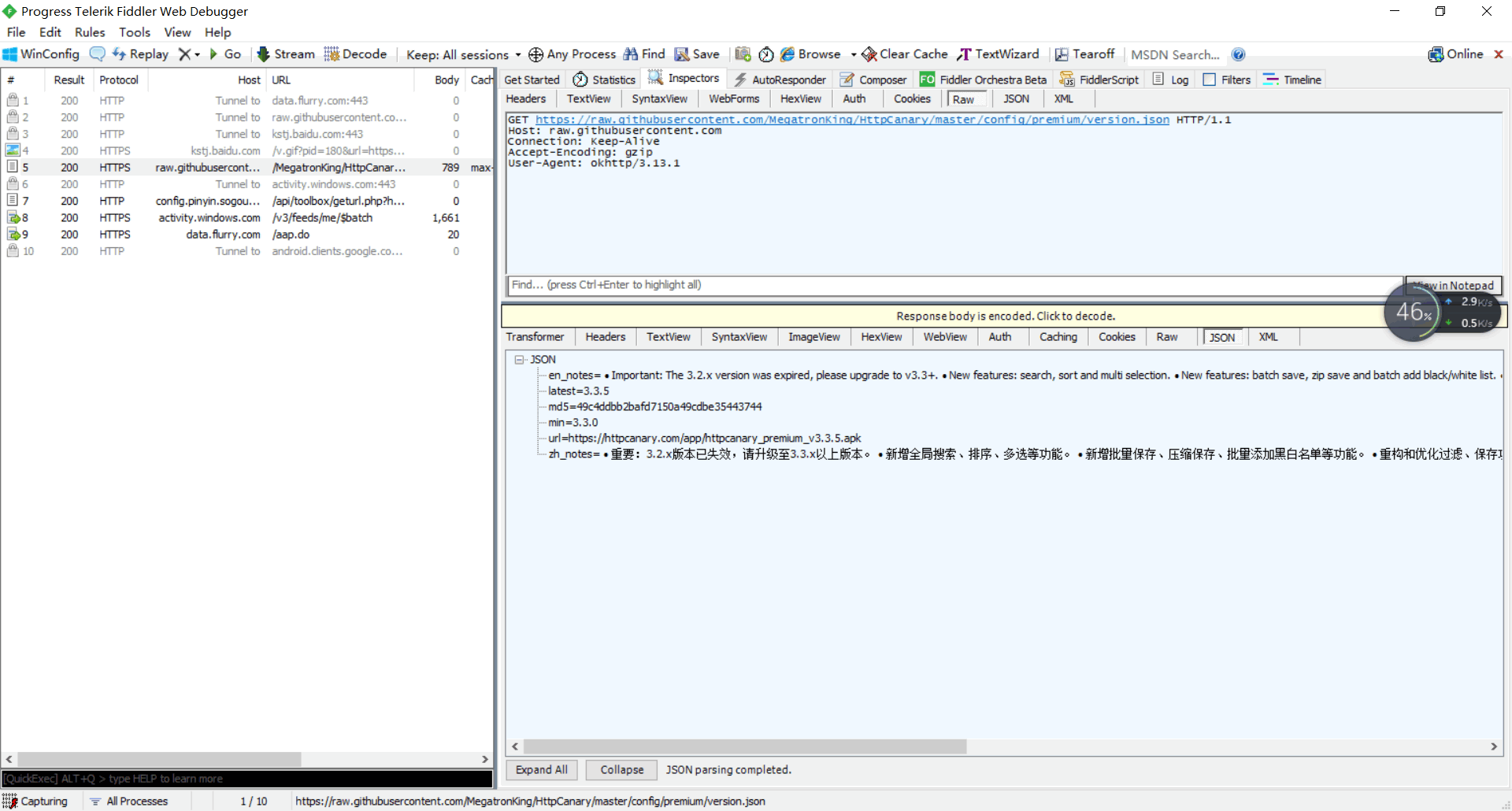Viewport: 1512px width, 811px height.
Task: Click the latest=3.3.5 JSON node
Action: [579, 391]
